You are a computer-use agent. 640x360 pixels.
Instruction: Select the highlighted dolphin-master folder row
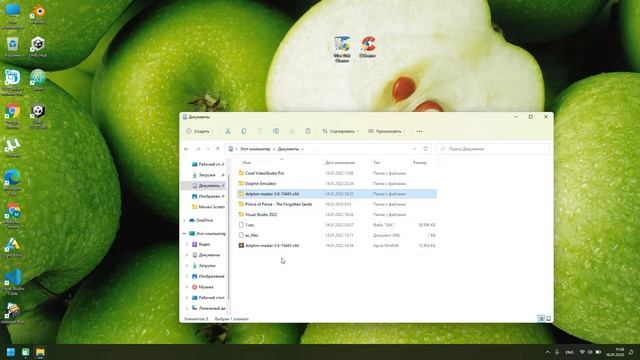tap(337, 194)
